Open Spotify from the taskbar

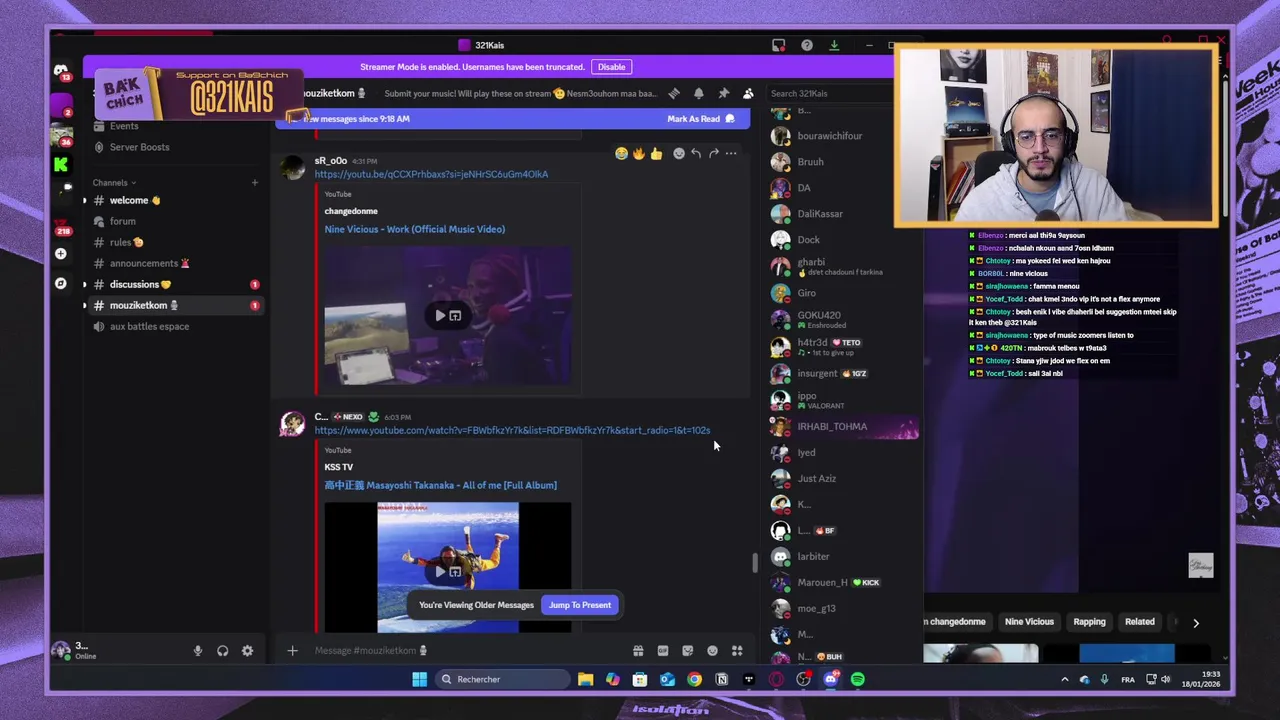(857, 680)
